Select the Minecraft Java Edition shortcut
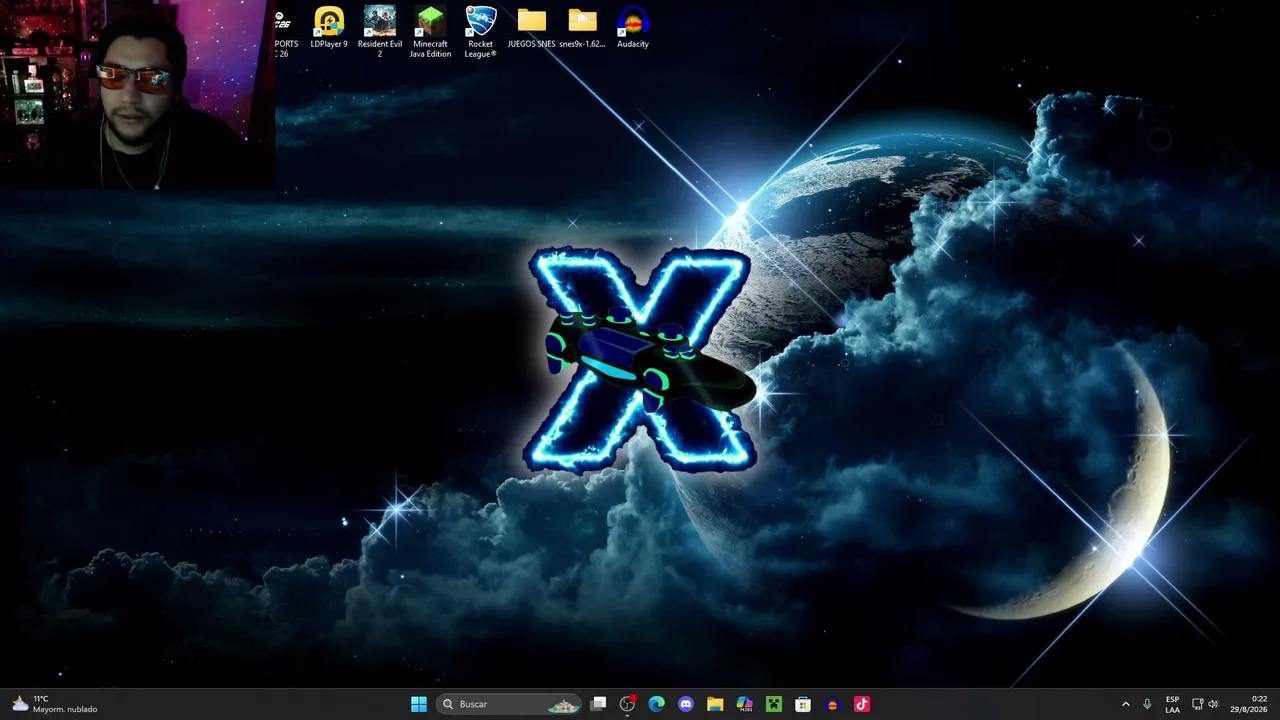Image resolution: width=1280 pixels, height=720 pixels. click(x=430, y=32)
